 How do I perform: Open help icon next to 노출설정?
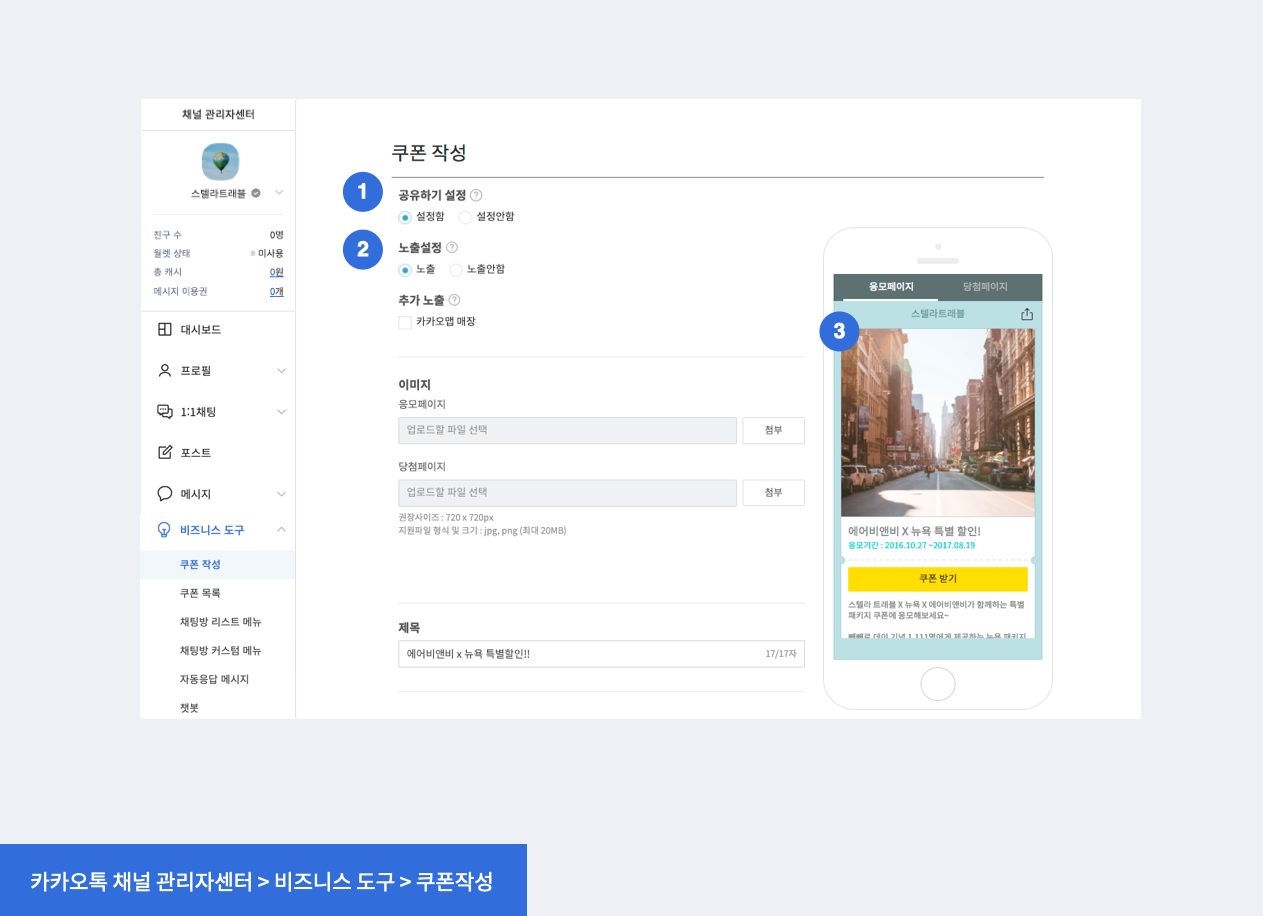click(x=452, y=247)
